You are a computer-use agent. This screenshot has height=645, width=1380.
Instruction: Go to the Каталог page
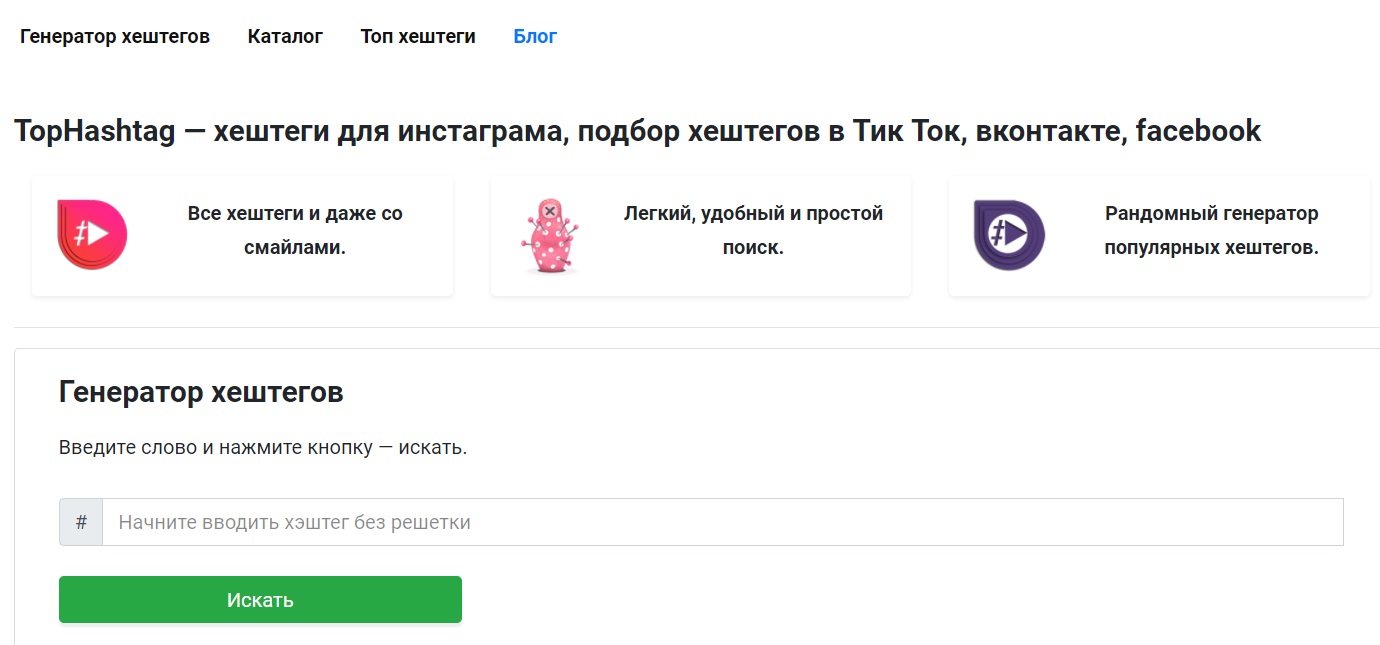[x=285, y=37]
